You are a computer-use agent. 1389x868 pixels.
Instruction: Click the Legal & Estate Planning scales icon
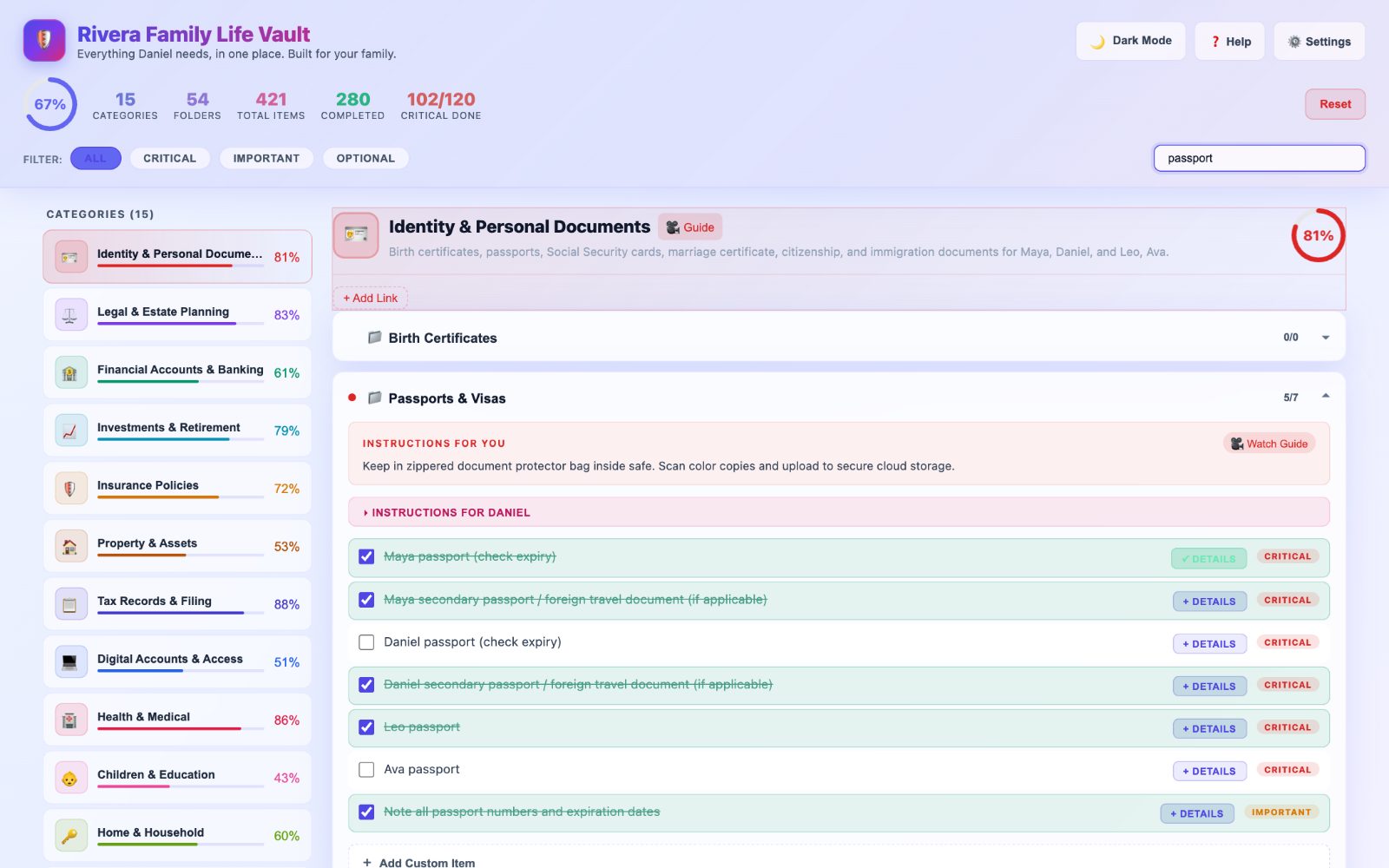click(70, 314)
